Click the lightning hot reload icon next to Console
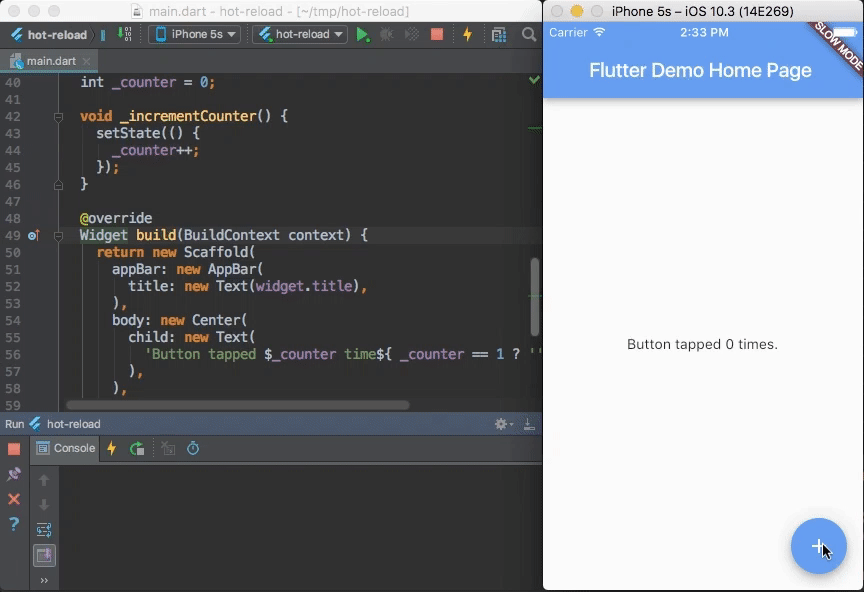The height and width of the screenshot is (592, 864). (x=111, y=448)
